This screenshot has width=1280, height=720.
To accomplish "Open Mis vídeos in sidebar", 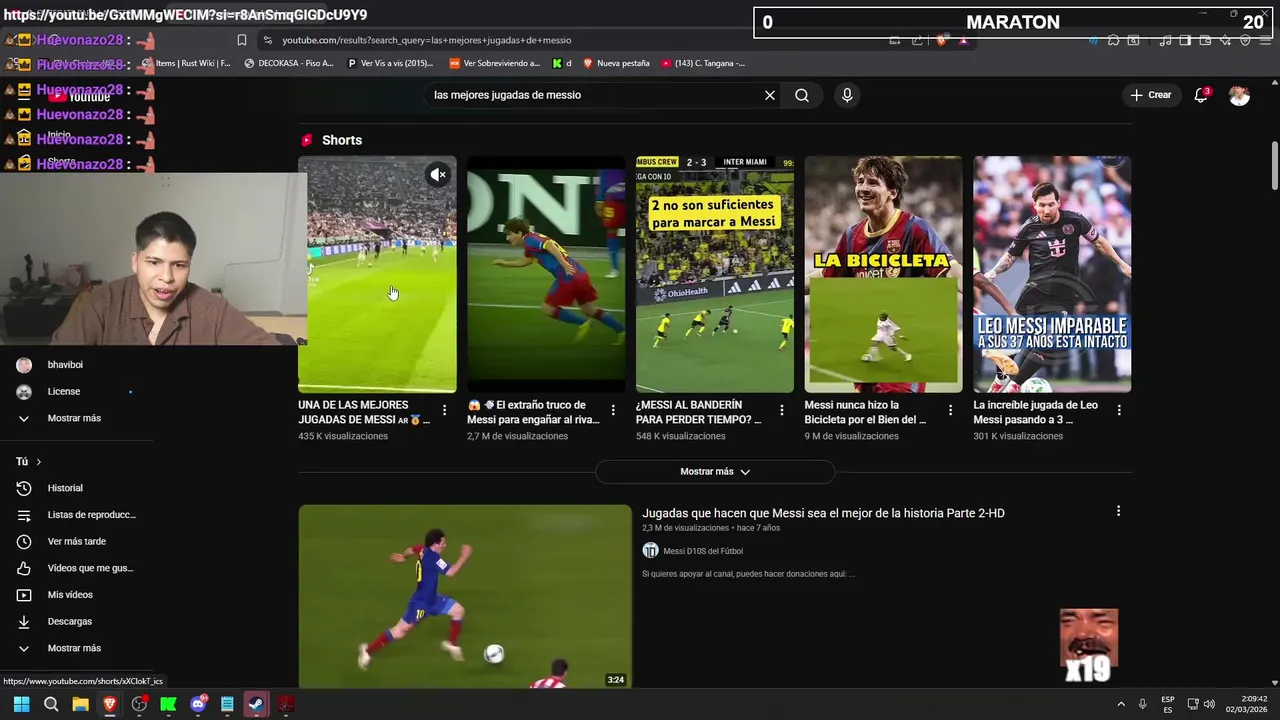I will [70, 595].
